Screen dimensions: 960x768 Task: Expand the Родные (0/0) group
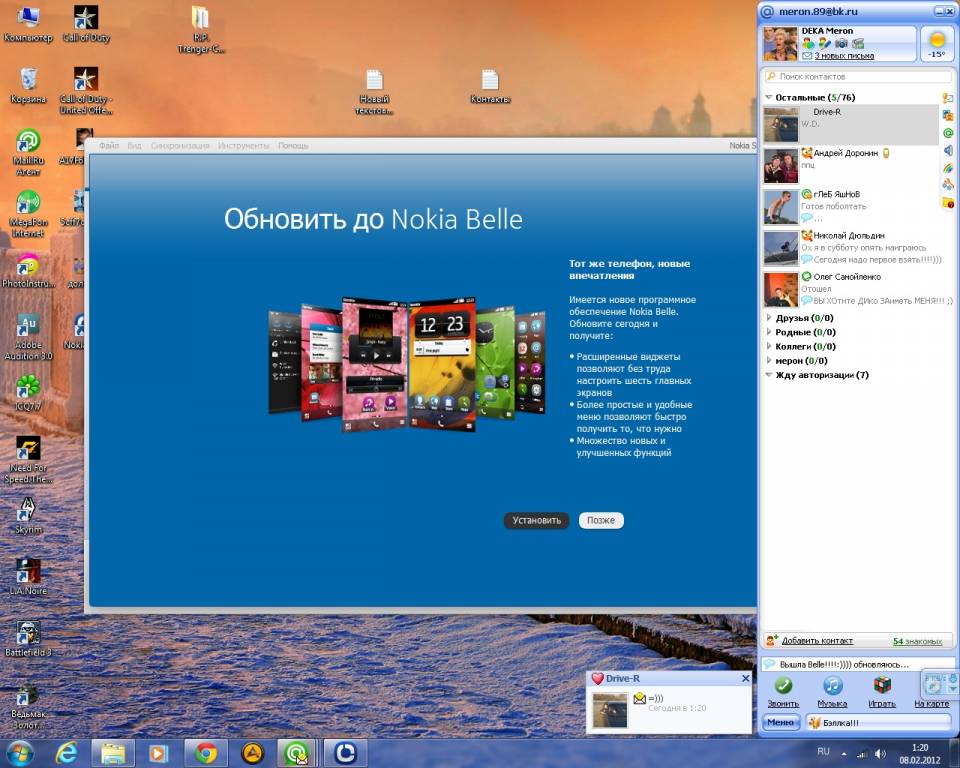pyautogui.click(x=768, y=332)
